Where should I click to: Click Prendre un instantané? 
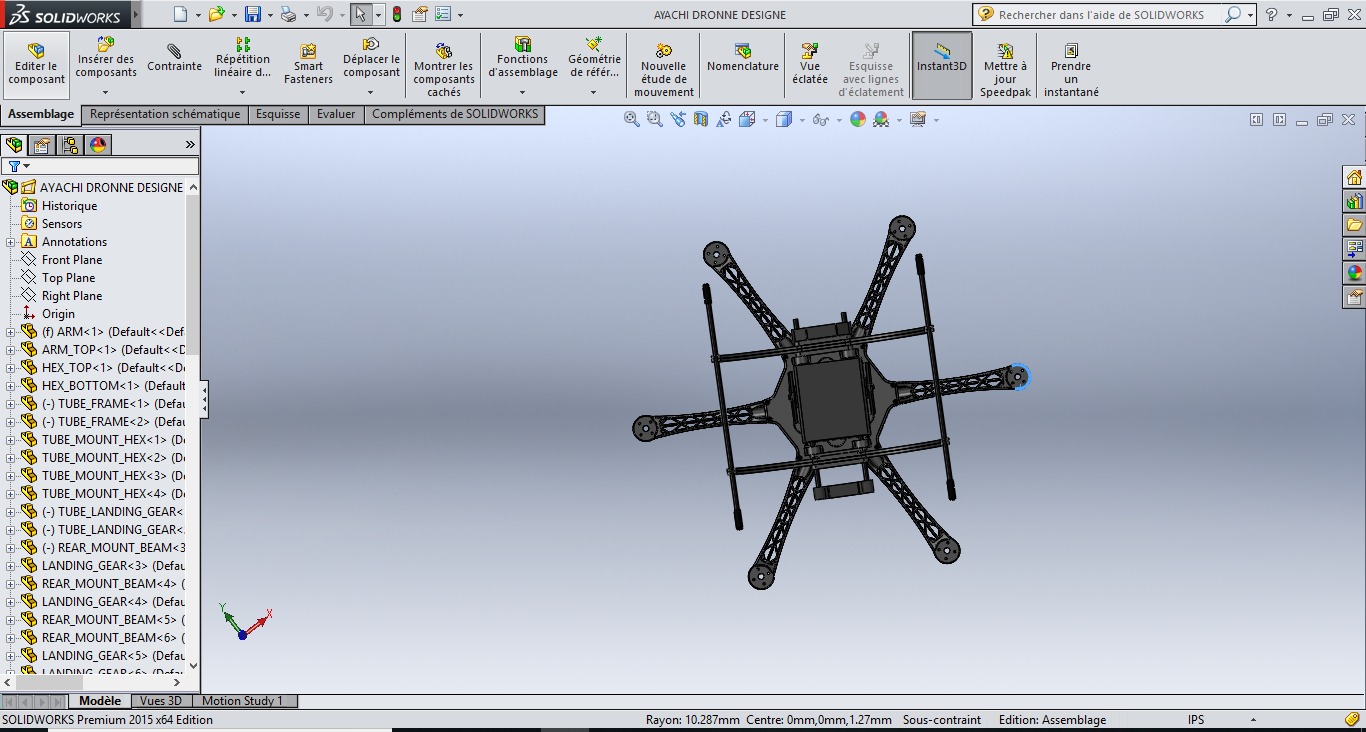coord(1071,70)
